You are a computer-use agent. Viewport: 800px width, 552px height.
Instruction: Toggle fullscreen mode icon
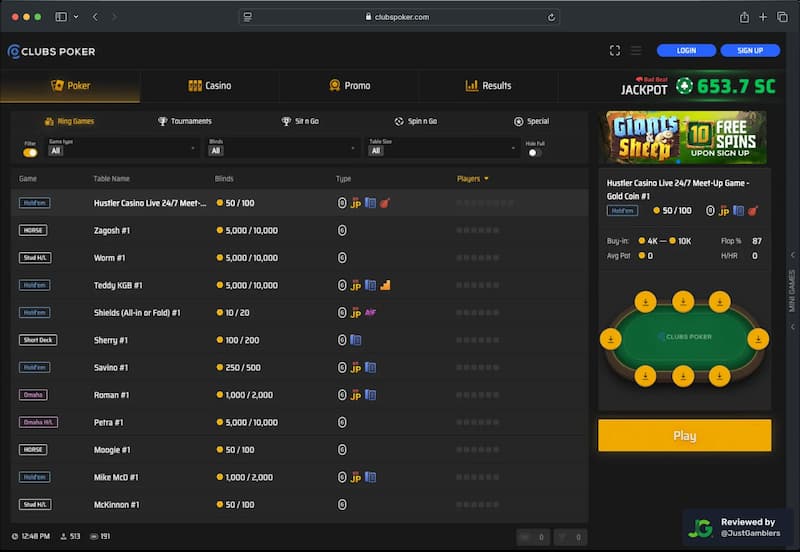pyautogui.click(x=615, y=51)
